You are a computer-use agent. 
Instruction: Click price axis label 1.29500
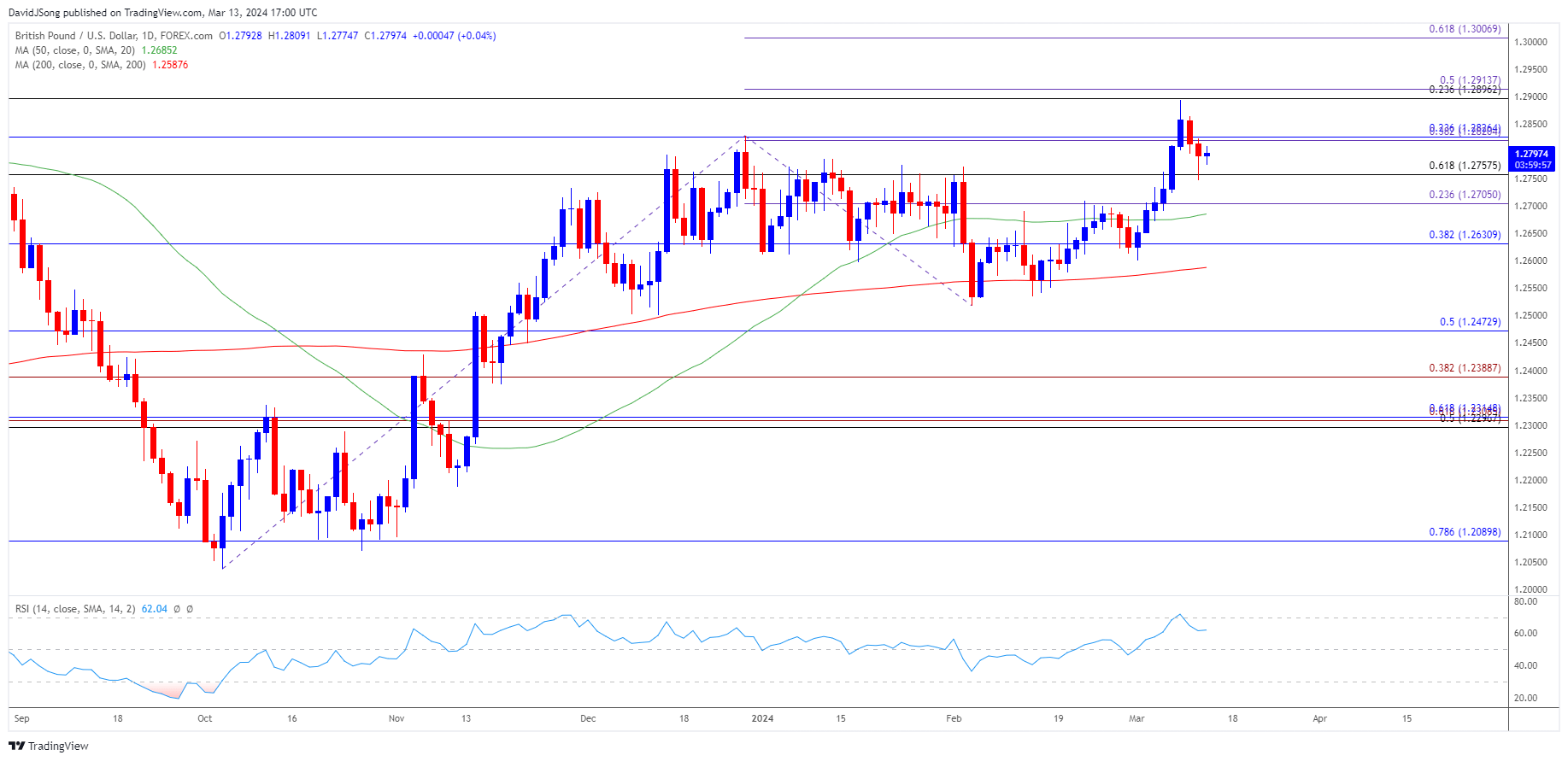pos(1530,69)
